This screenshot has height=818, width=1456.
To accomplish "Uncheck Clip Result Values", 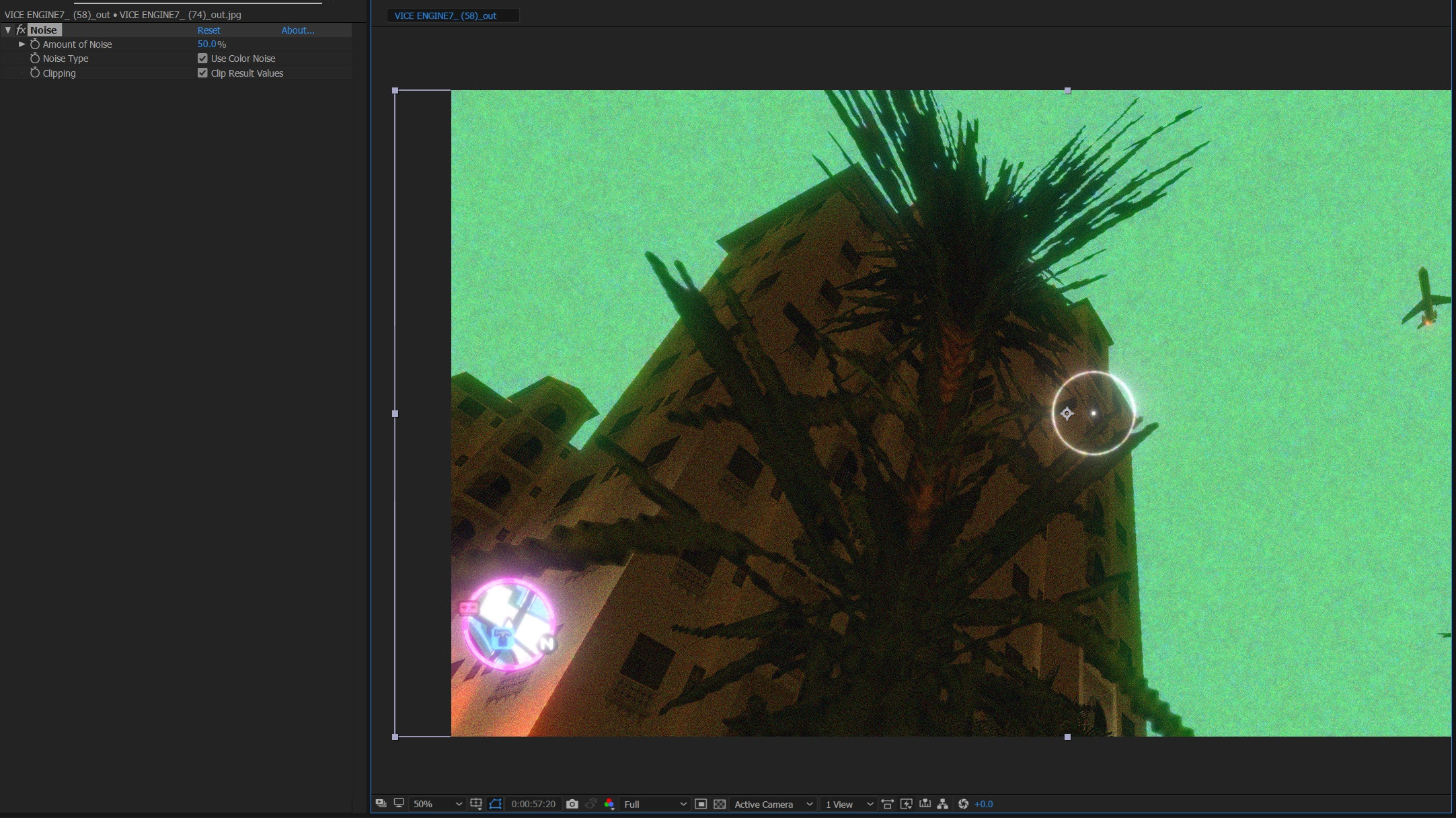I will 202,73.
